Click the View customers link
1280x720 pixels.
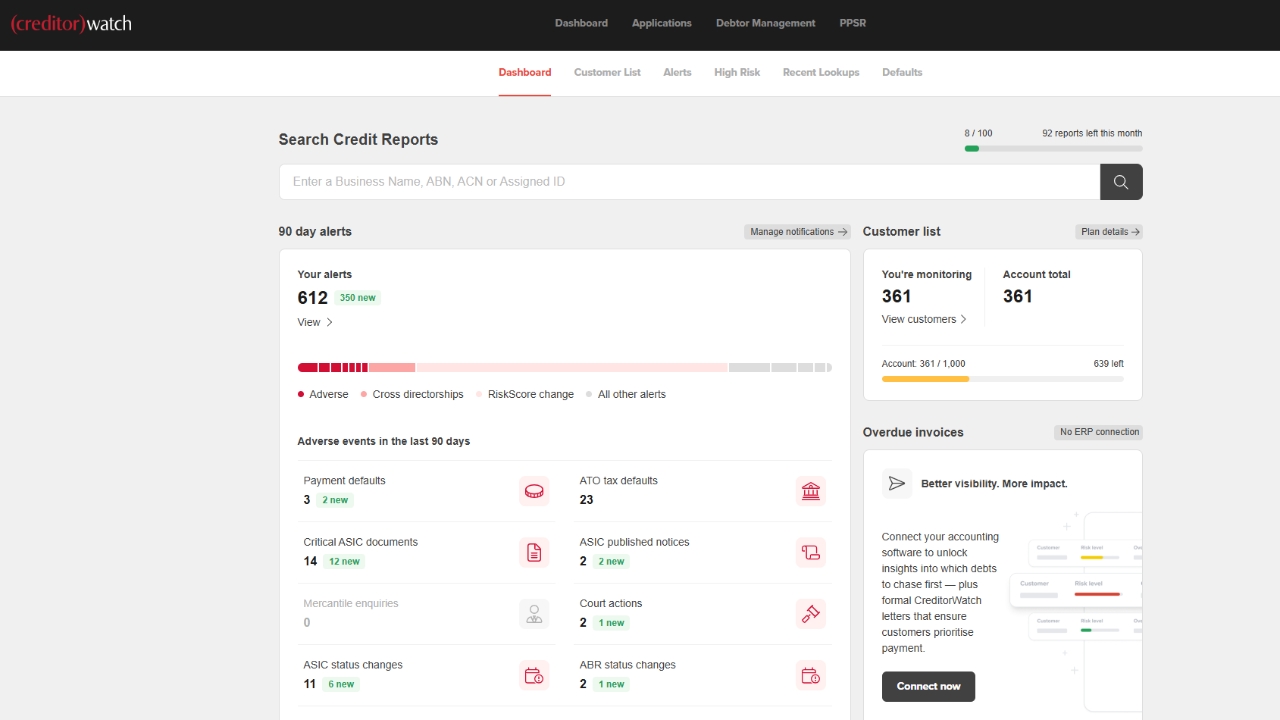pyautogui.click(x=924, y=319)
